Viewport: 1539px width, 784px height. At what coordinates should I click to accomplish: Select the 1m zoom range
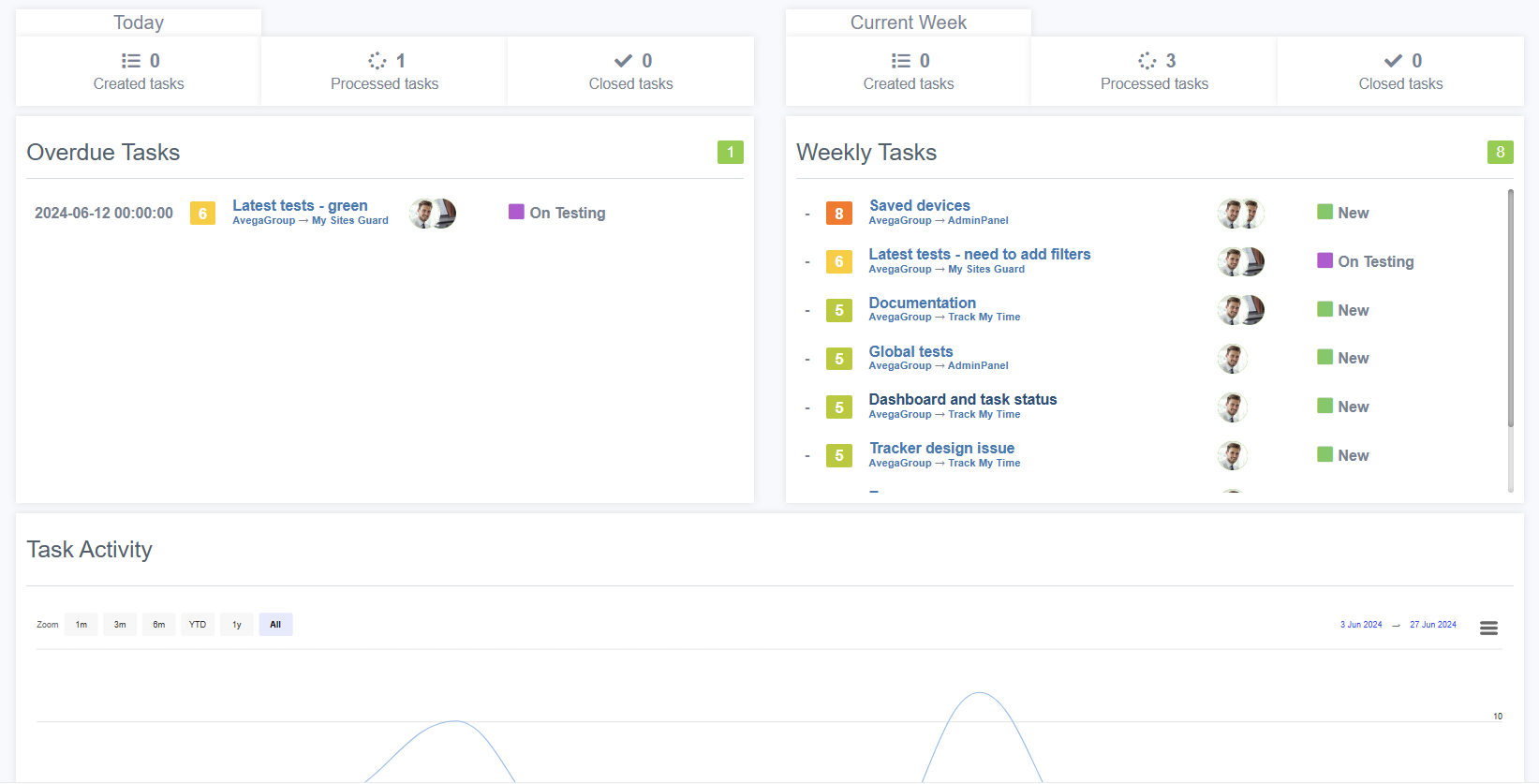click(81, 625)
